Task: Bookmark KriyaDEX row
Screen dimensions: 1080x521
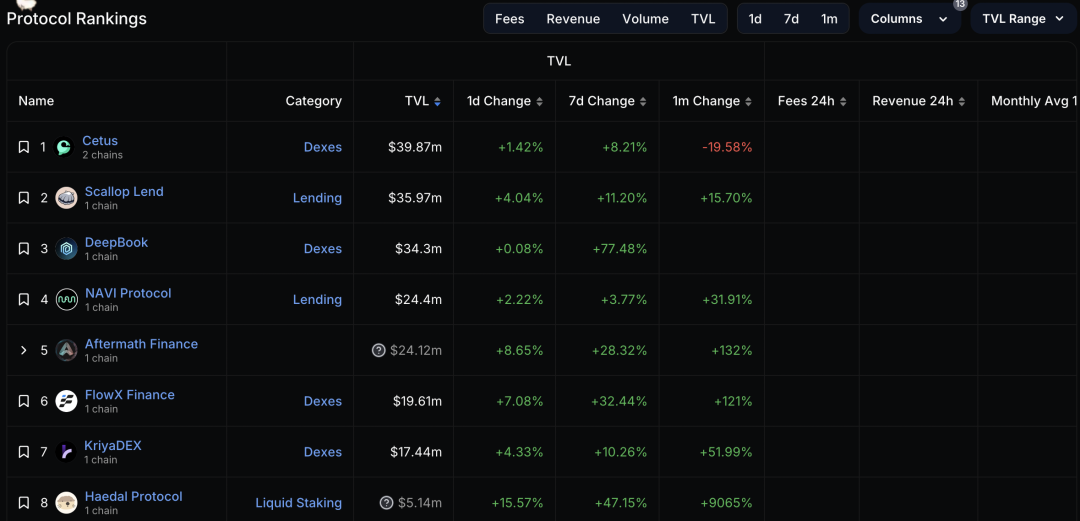Action: point(23,452)
